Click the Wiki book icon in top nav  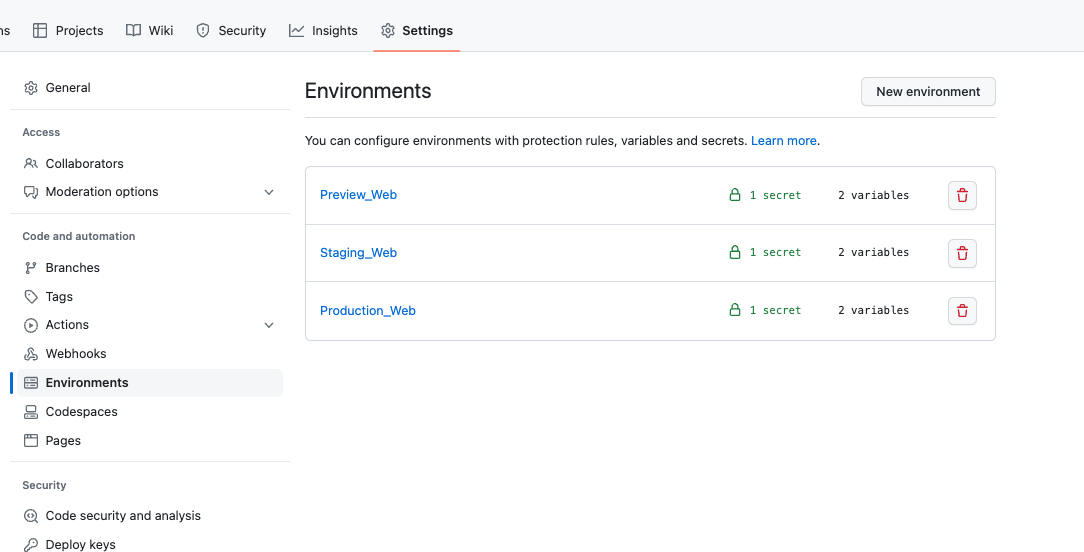pyautogui.click(x=133, y=30)
